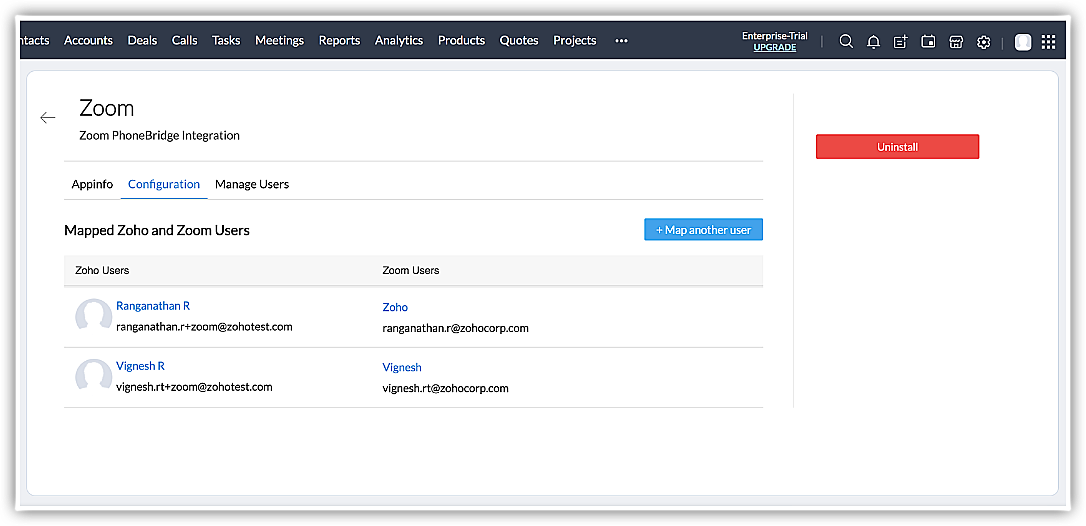This screenshot has width=1086, height=526.
Task: Click Vignesh R's avatar image
Action: click(x=94, y=377)
